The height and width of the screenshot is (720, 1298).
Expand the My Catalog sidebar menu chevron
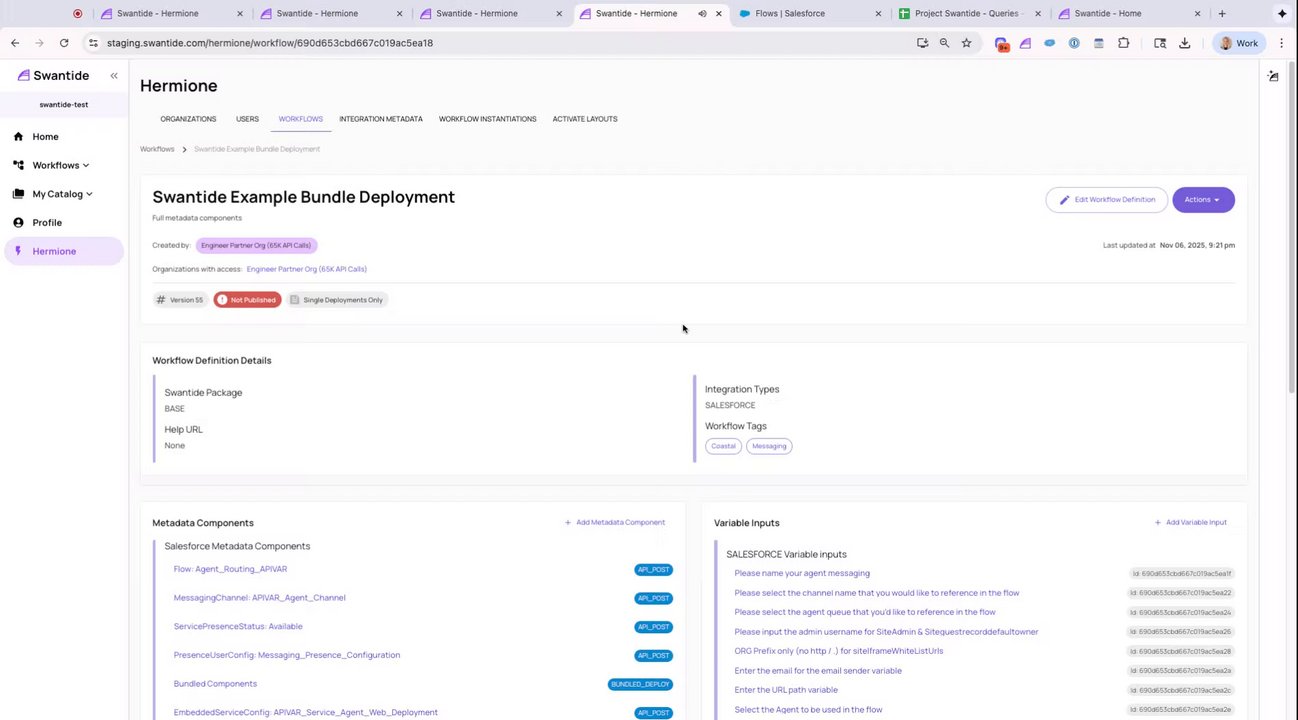coord(89,194)
